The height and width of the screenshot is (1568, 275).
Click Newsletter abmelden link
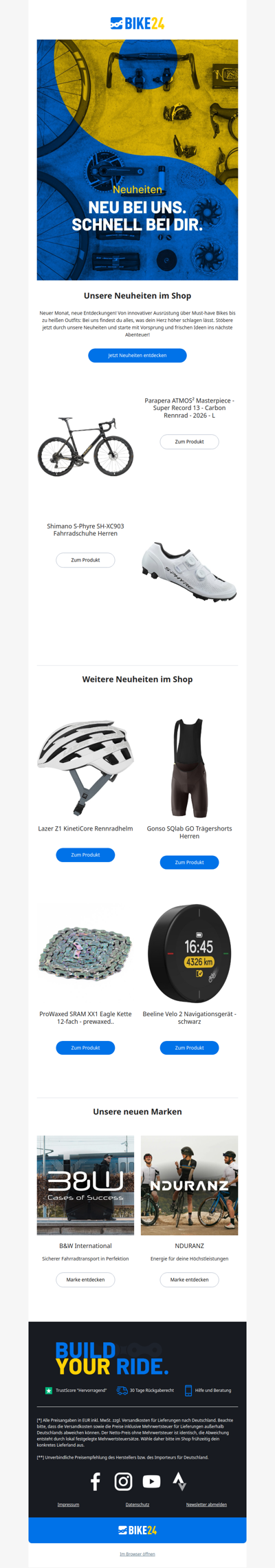(x=206, y=1505)
